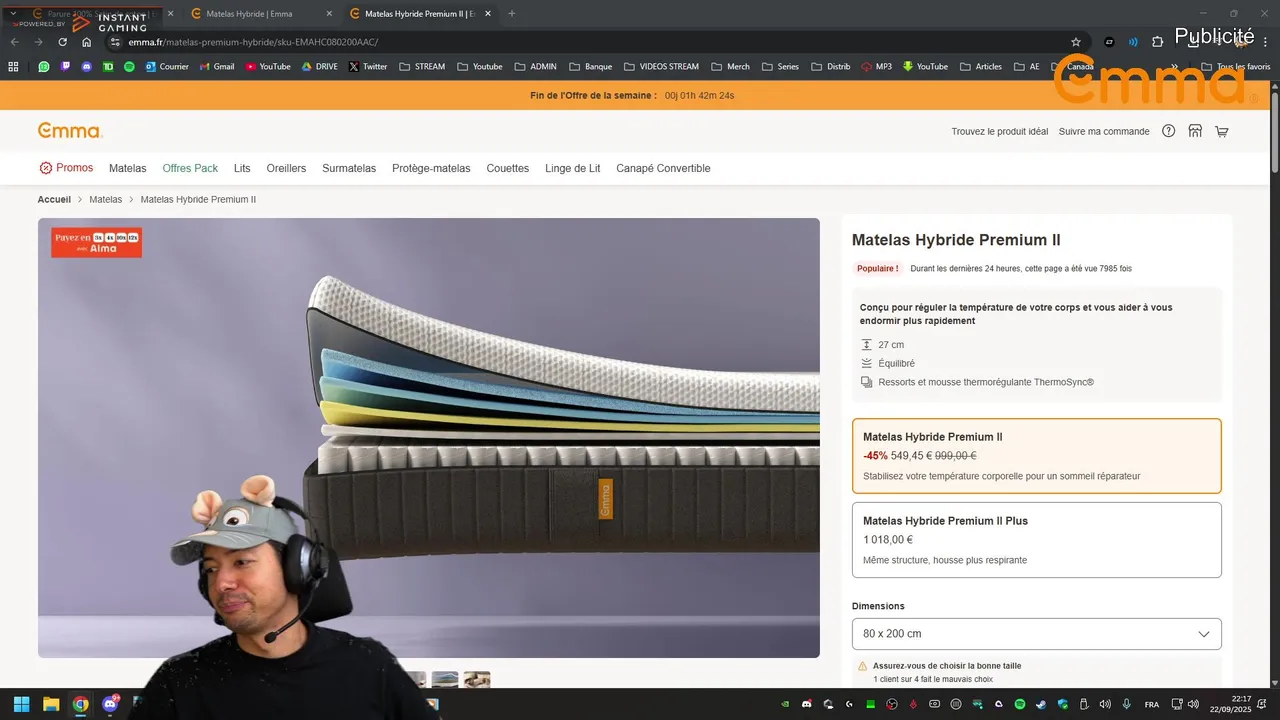The height and width of the screenshot is (720, 1280).
Task: Open the Twitch bookmark icon
Action: pyautogui.click(x=65, y=67)
